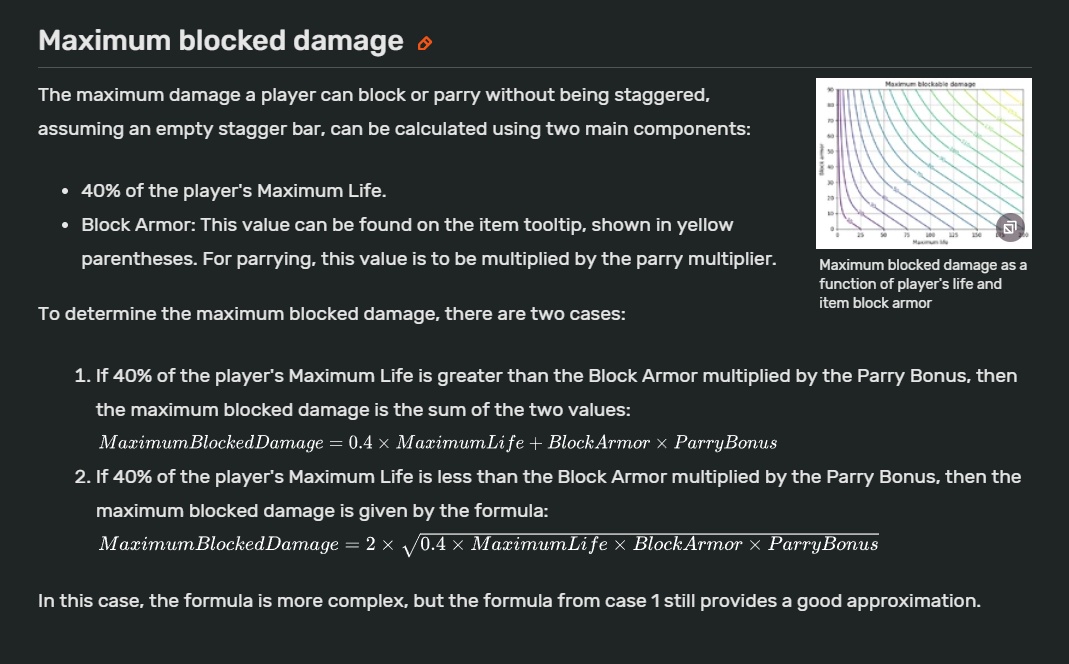Click the intro paragraph about being staggered
Viewport: 1069px width, 664px height.
[394, 112]
